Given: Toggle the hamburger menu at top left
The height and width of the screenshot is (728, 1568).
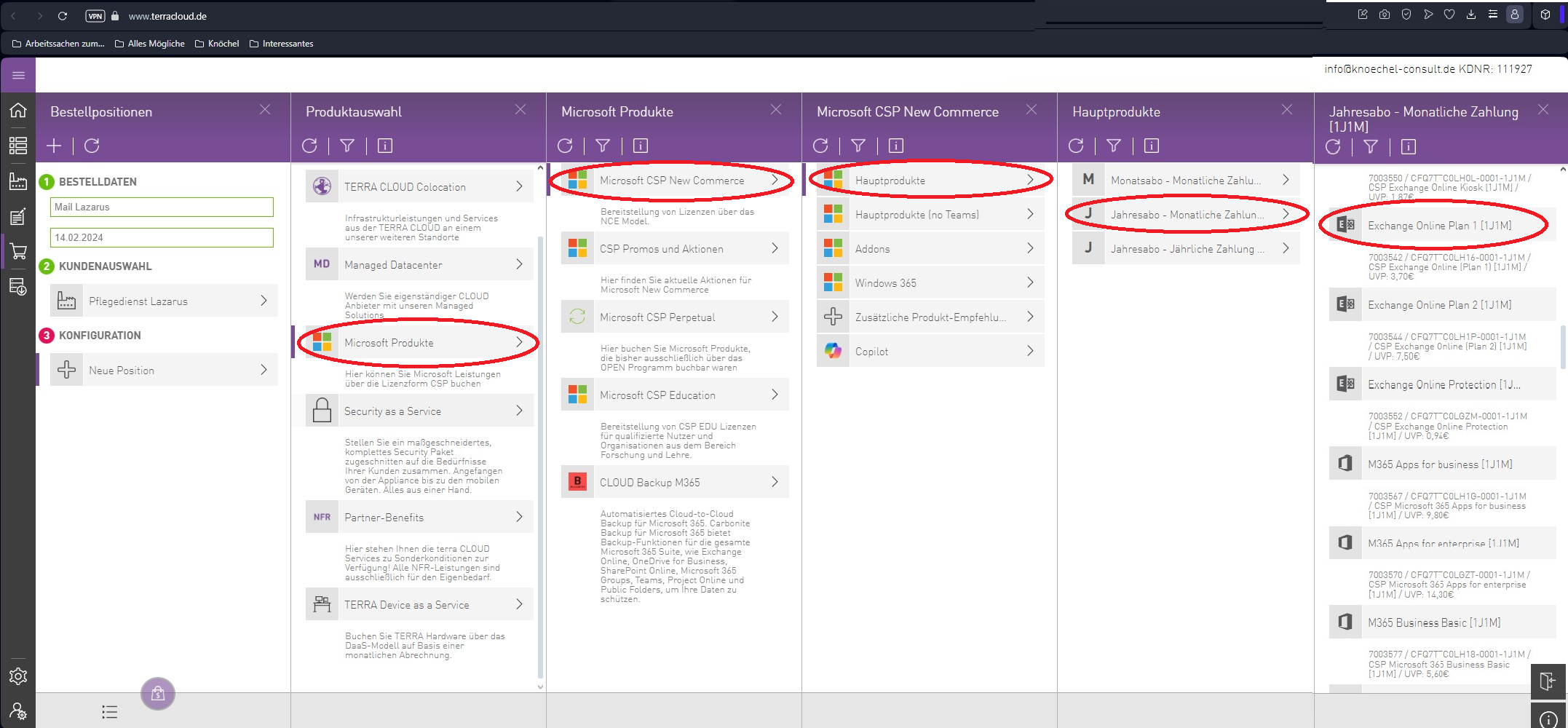Looking at the screenshot, I should click(x=18, y=76).
